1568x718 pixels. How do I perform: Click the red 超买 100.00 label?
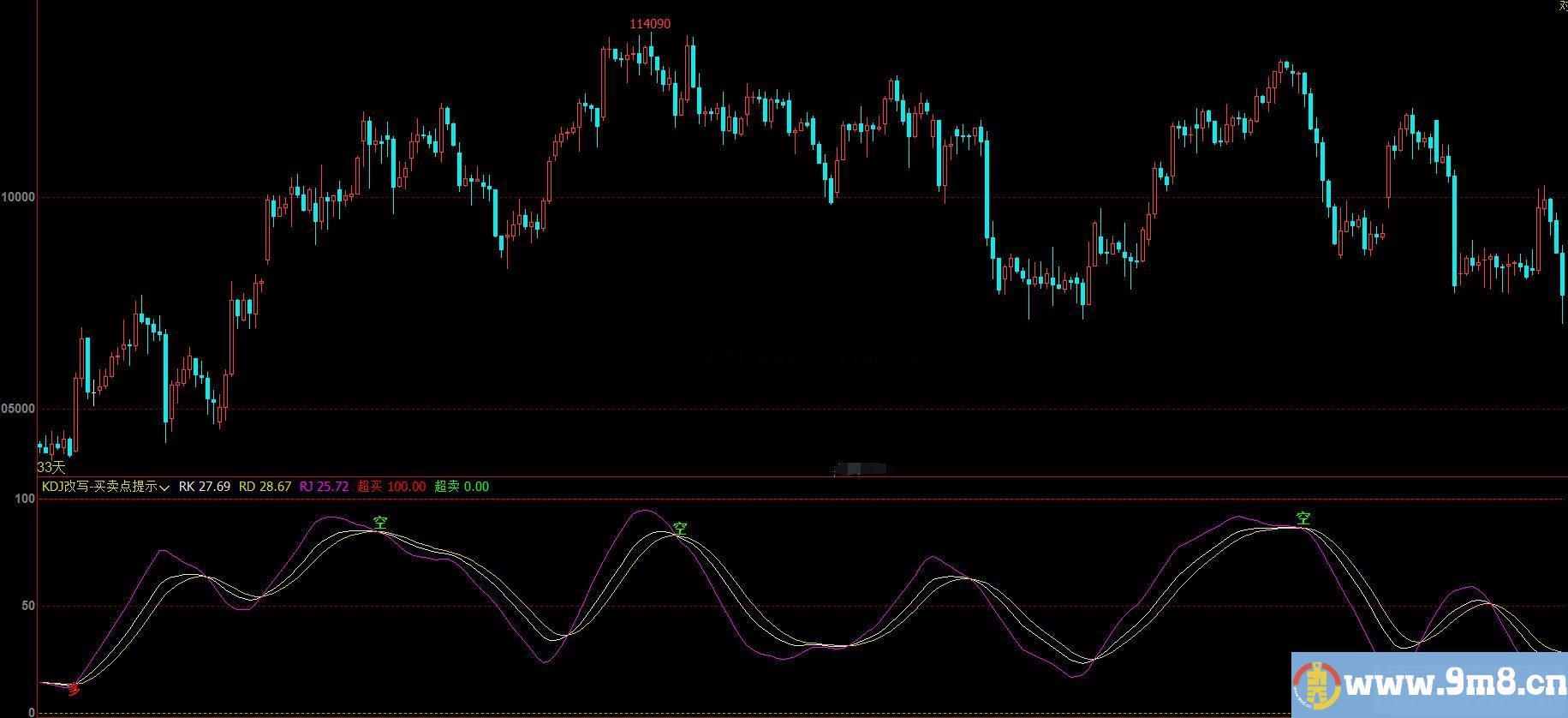click(x=391, y=487)
